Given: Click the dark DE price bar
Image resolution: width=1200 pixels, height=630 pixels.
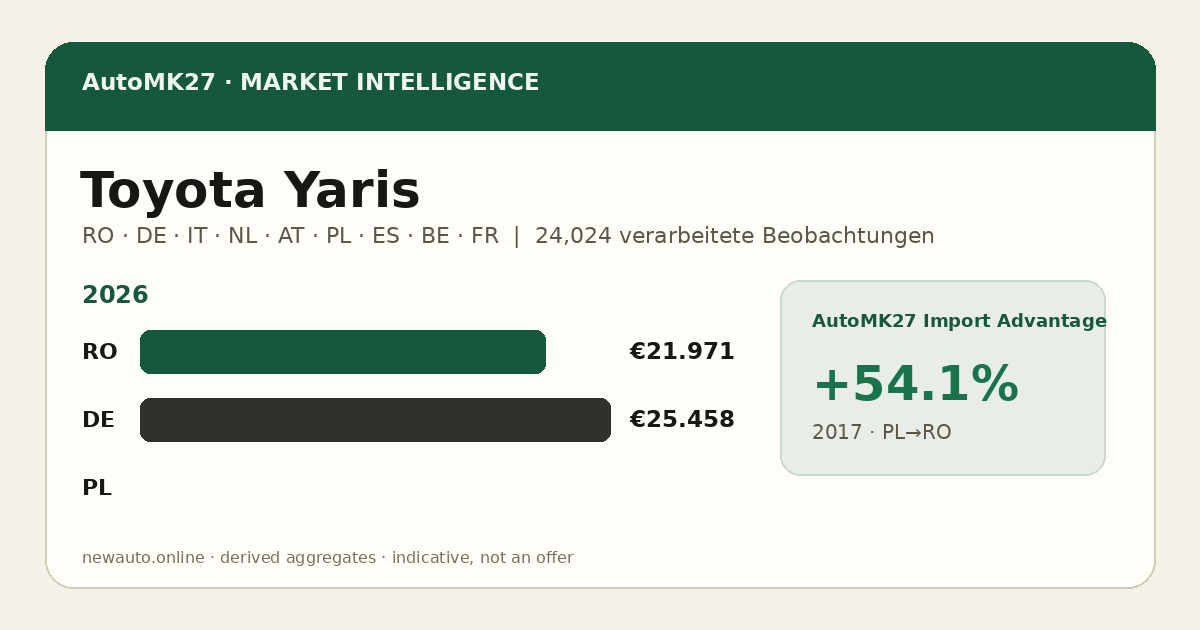Looking at the screenshot, I should pos(375,420).
